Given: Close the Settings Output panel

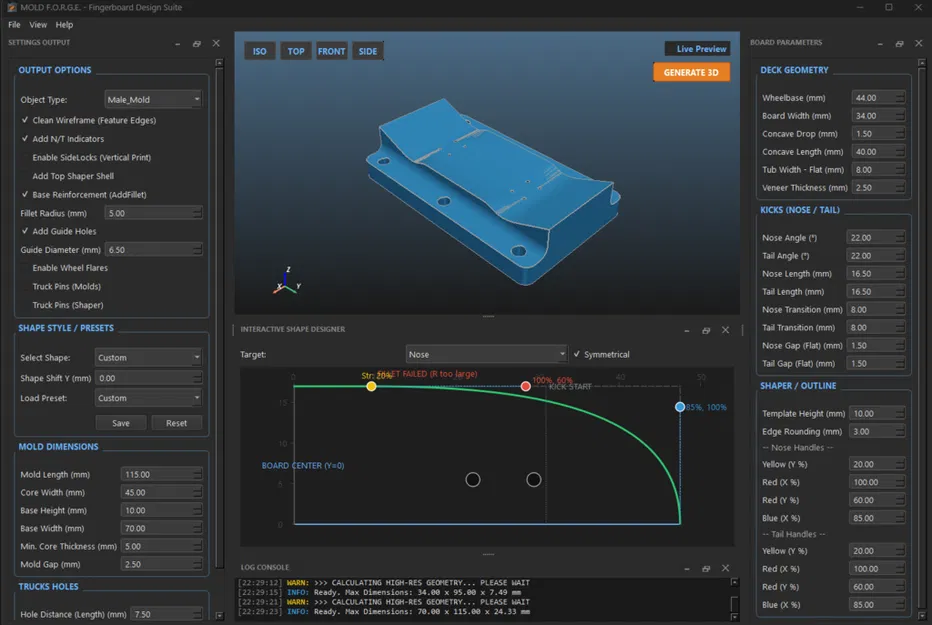Looking at the screenshot, I should (216, 43).
